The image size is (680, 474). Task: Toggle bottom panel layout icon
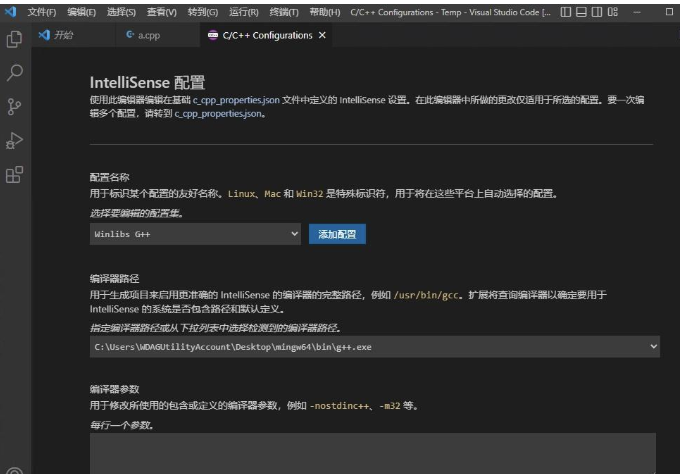point(581,12)
